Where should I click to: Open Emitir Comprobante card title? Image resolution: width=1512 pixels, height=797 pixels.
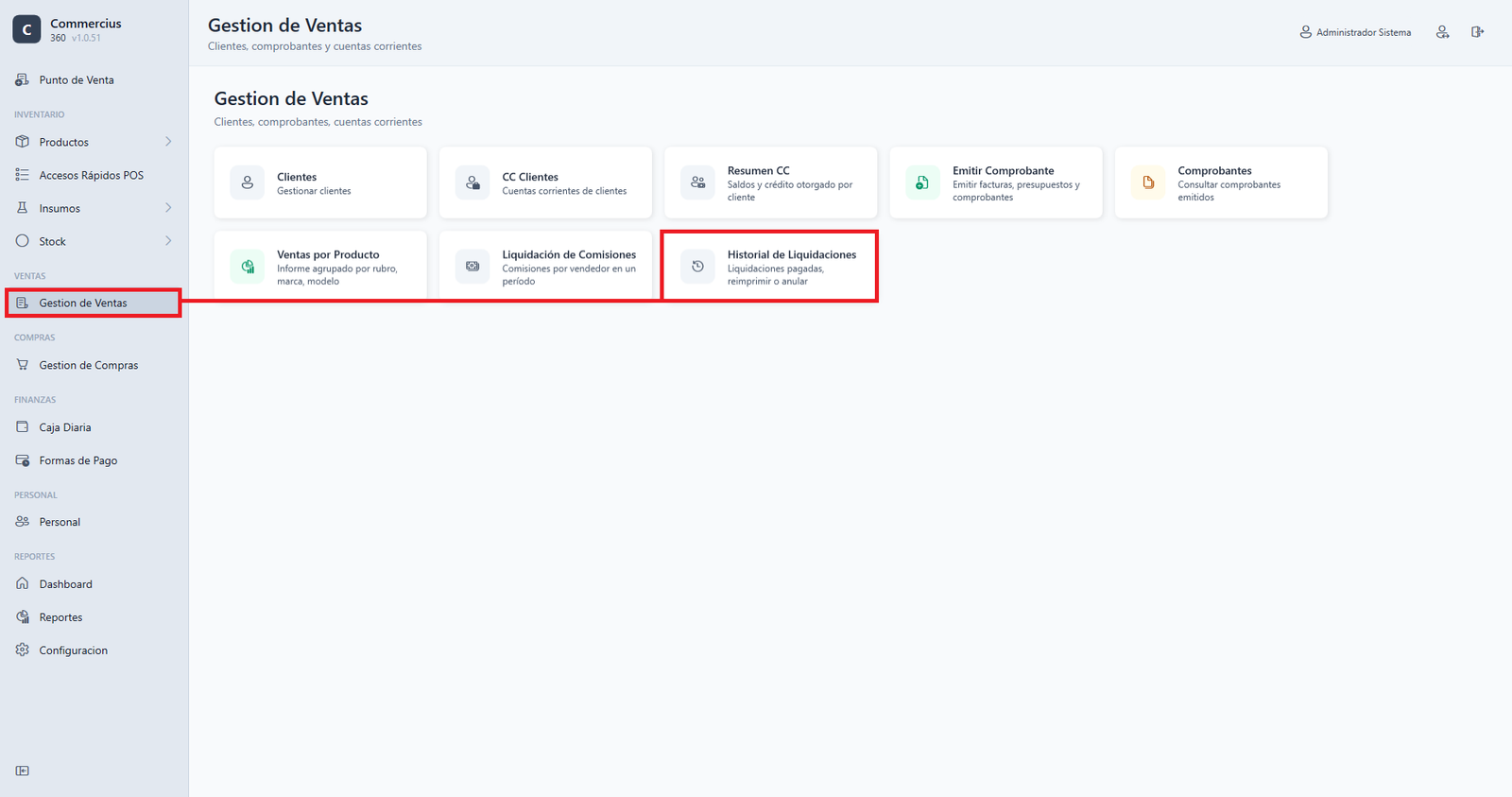pyautogui.click(x=1003, y=171)
